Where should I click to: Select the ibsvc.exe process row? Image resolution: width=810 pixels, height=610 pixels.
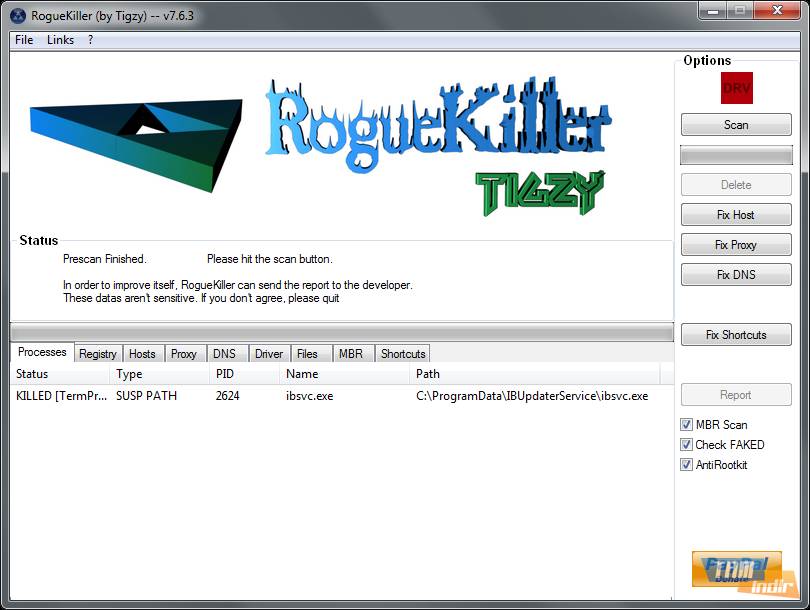coord(310,396)
